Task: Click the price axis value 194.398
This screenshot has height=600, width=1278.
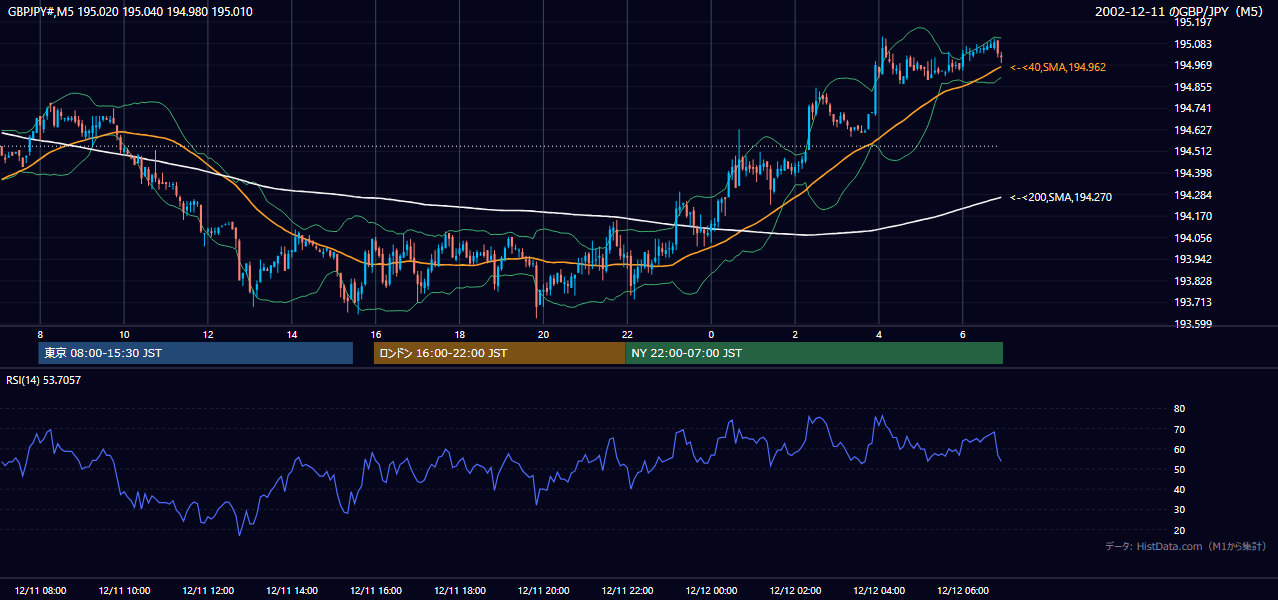Action: pos(1192,173)
